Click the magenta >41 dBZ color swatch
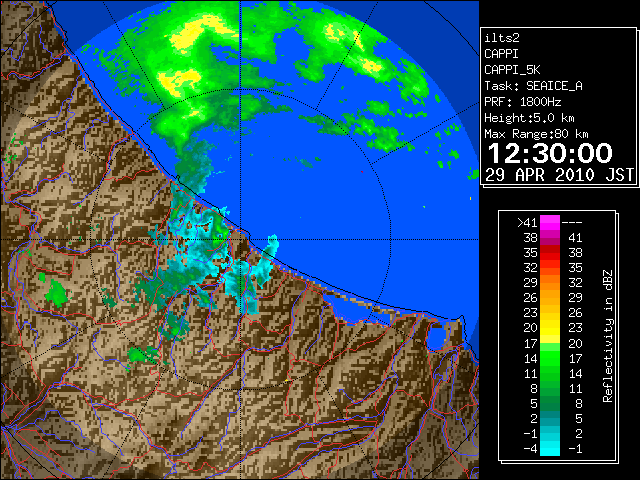Viewport: 640px width, 480px height. pyautogui.click(x=550, y=223)
